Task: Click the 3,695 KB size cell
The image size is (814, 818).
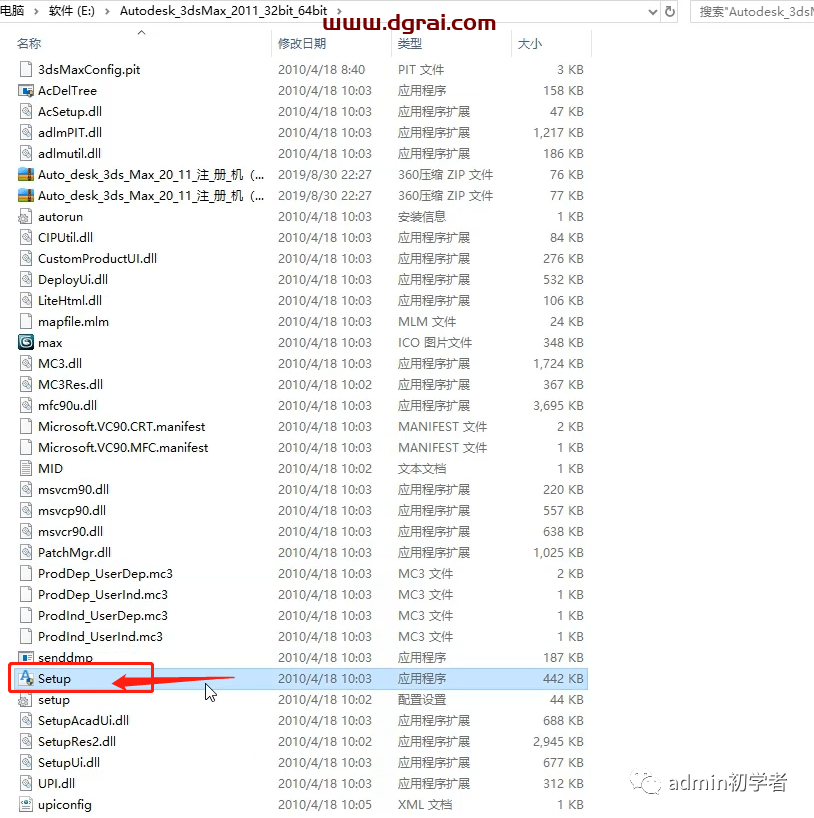Action: point(558,405)
